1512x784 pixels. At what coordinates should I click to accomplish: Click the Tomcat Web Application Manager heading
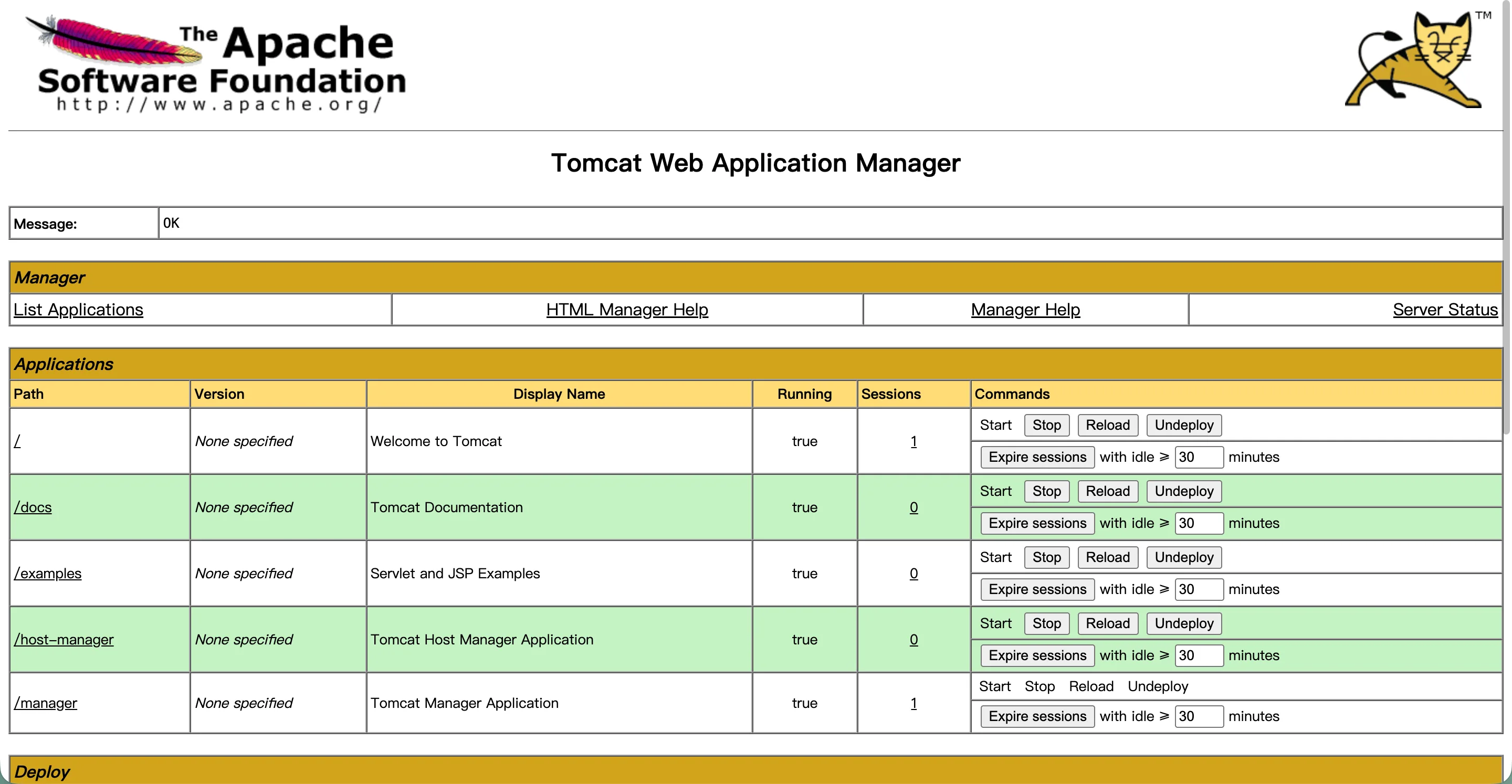click(x=755, y=163)
